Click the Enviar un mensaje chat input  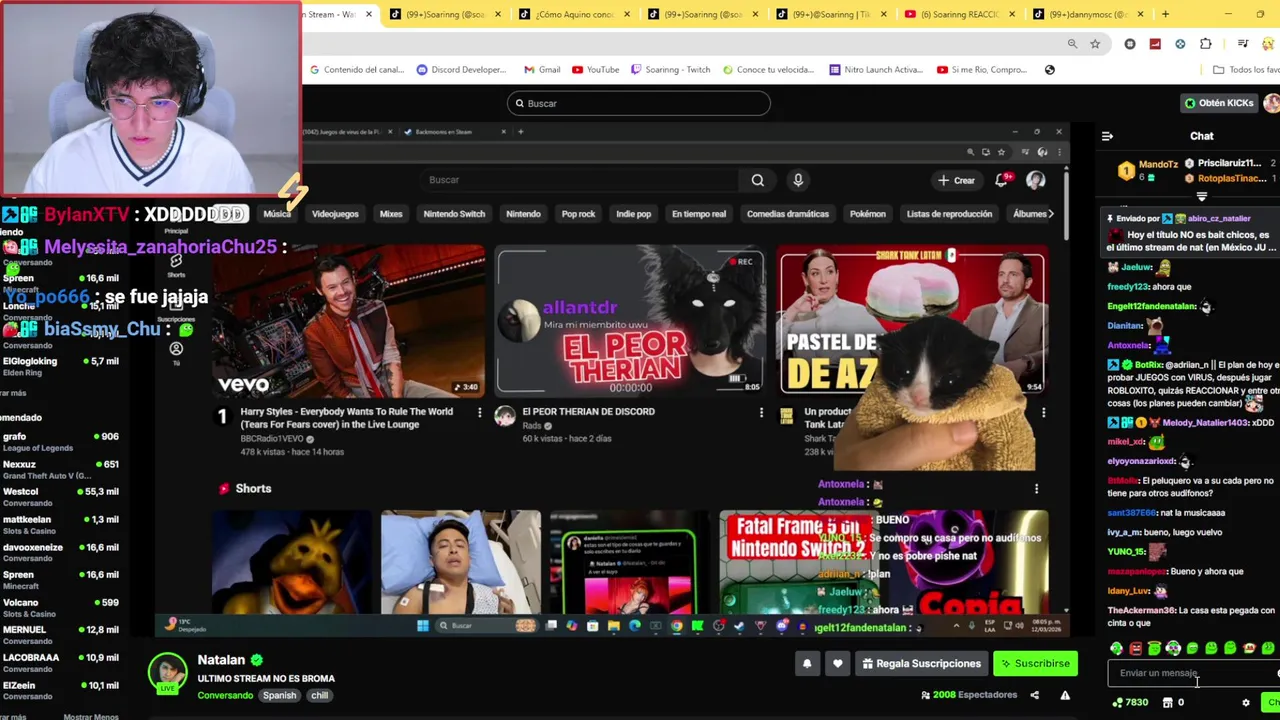pos(1190,673)
